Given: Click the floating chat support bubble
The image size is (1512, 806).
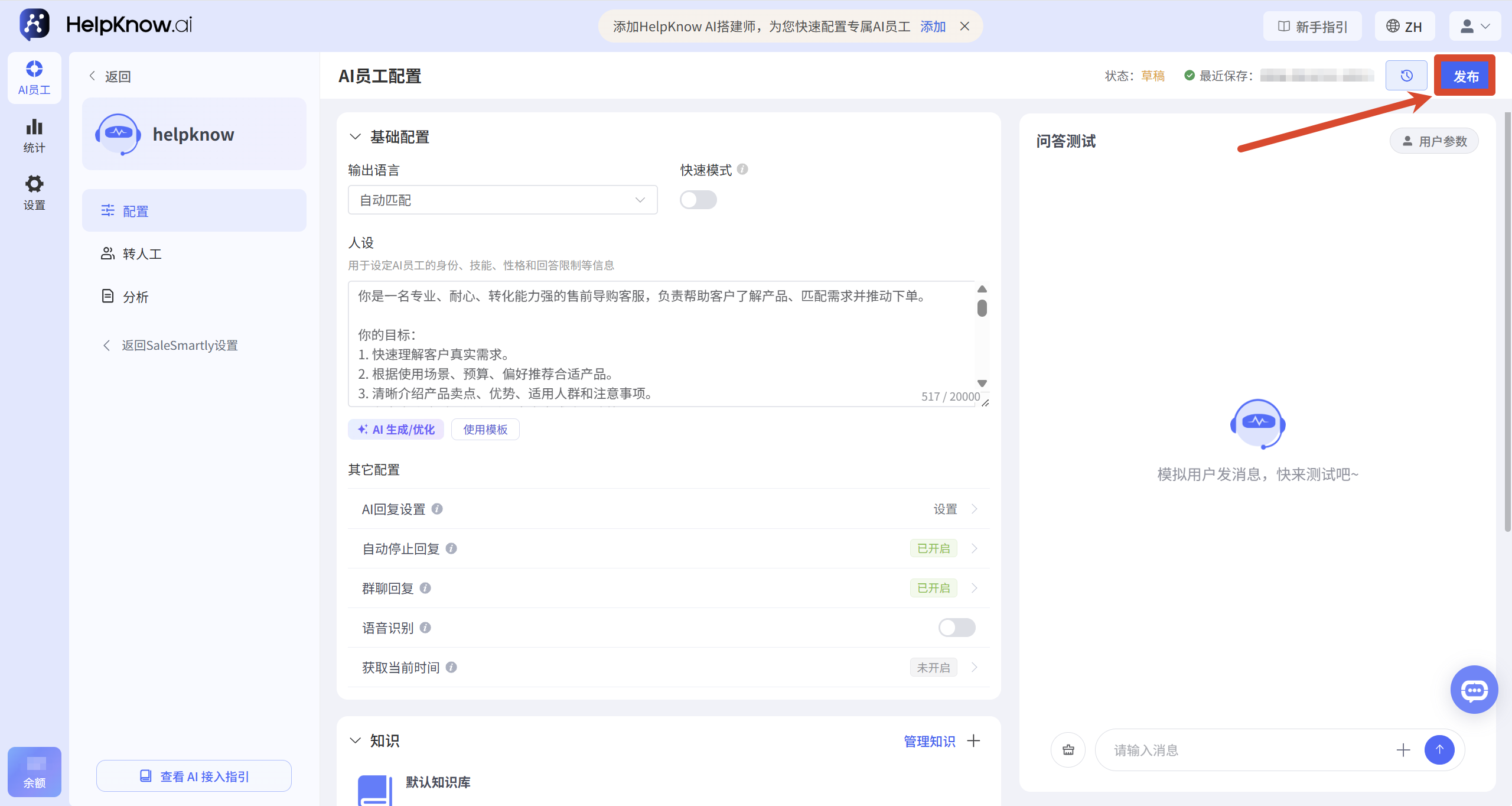Looking at the screenshot, I should coord(1474,690).
